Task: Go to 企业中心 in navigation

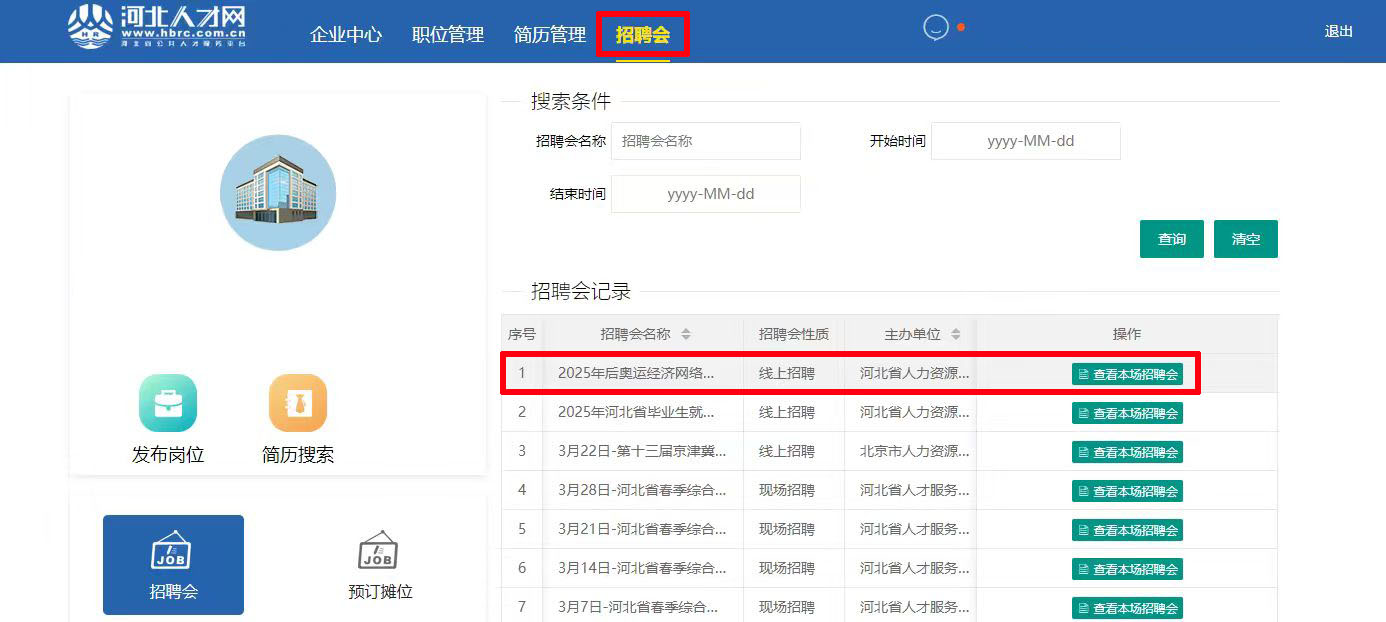Action: click(346, 35)
